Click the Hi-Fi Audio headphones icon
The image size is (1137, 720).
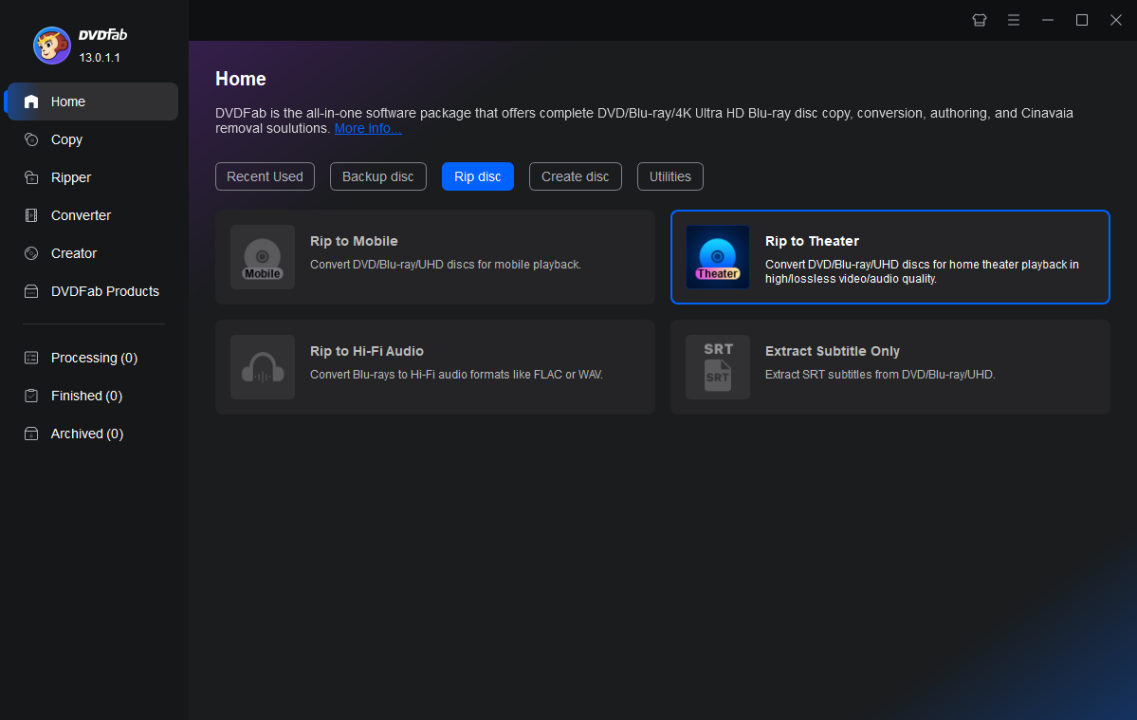coord(262,367)
